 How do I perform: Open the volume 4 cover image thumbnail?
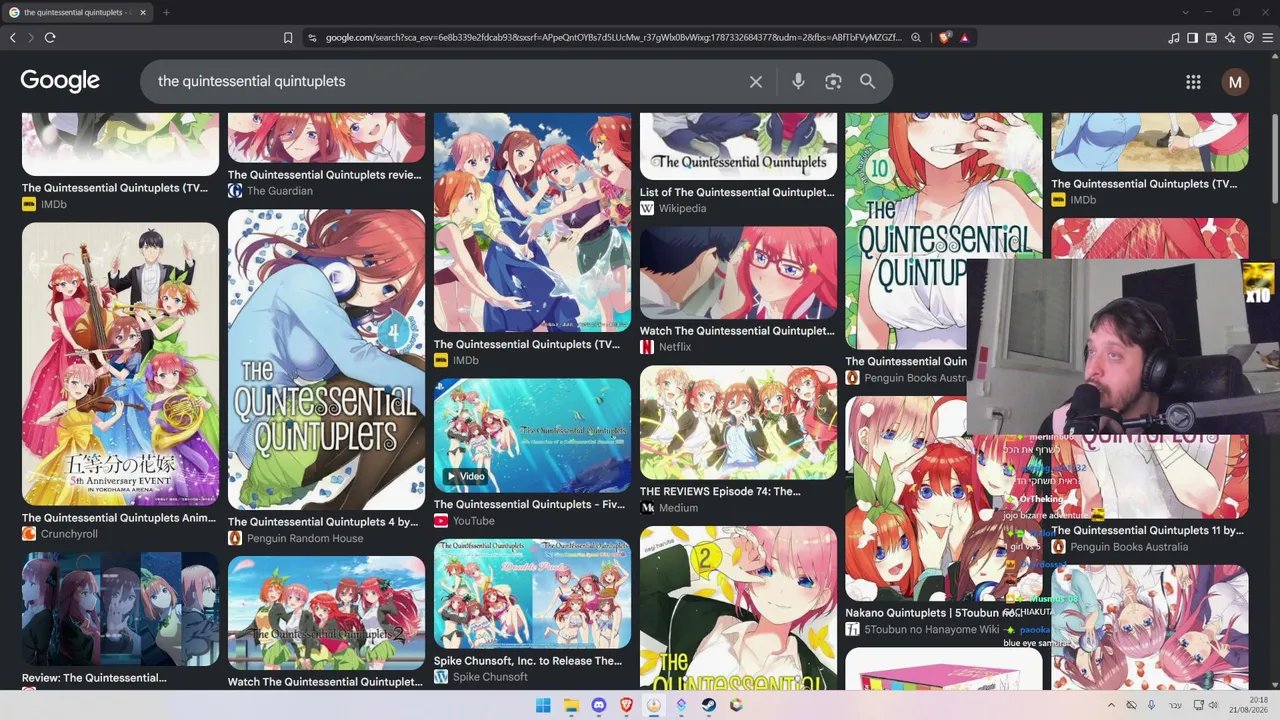326,359
